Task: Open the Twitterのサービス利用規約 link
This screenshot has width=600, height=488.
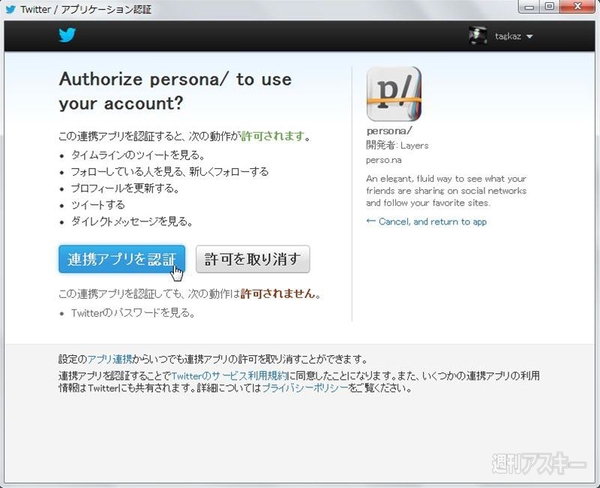Action: point(229,376)
